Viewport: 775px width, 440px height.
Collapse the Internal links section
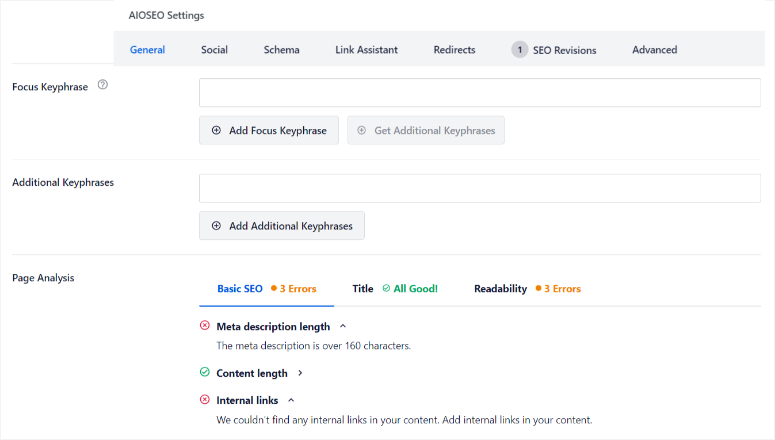(291, 400)
